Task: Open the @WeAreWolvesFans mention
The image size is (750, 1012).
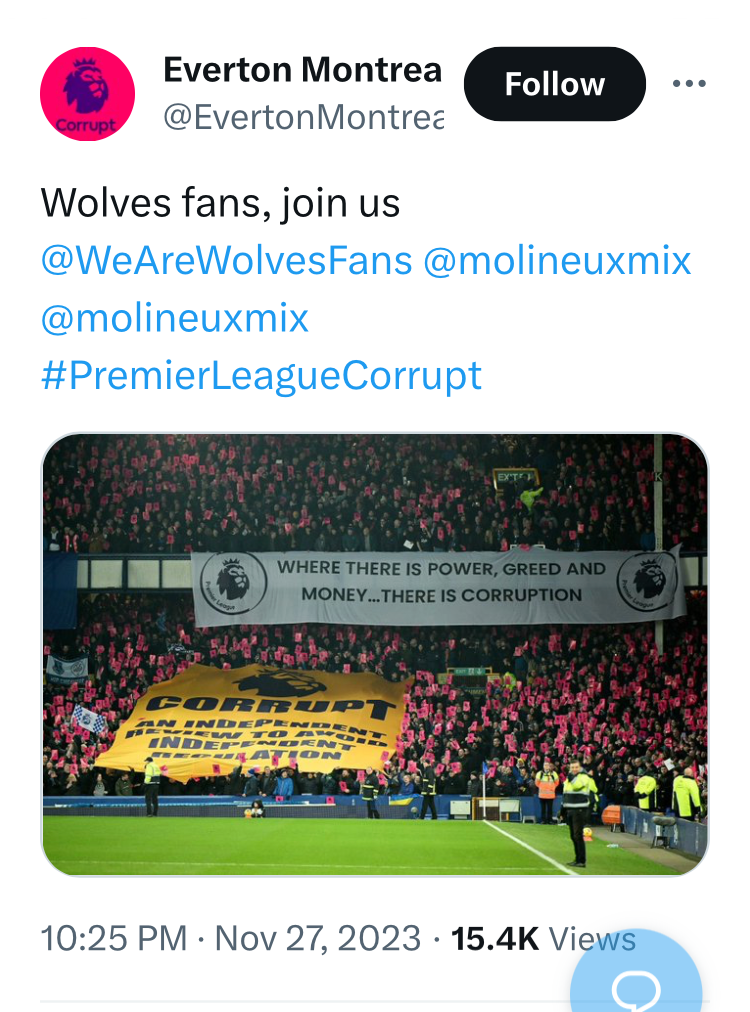Action: pyautogui.click(x=227, y=261)
